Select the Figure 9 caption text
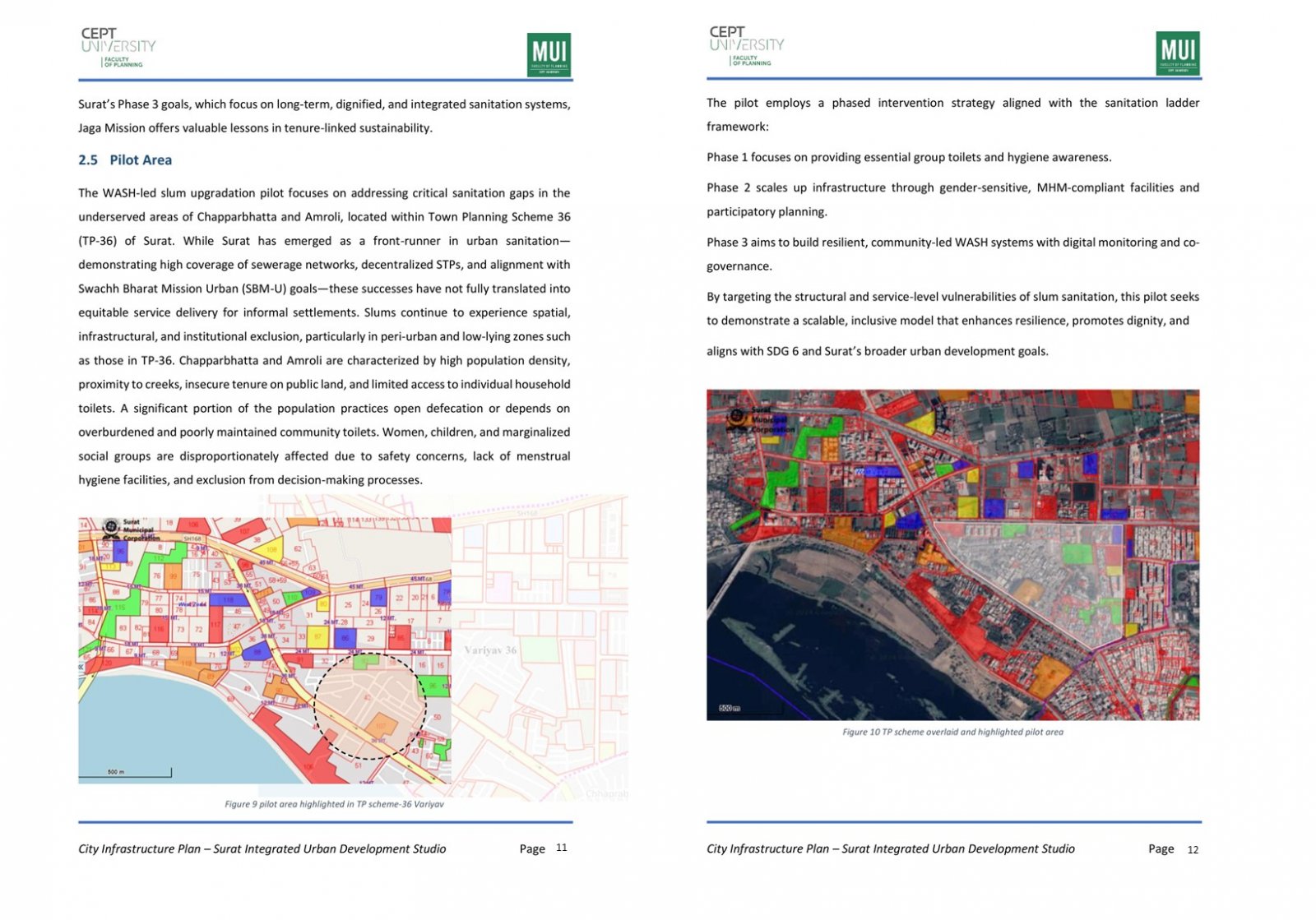The image size is (1316, 920). pyautogui.click(x=334, y=804)
